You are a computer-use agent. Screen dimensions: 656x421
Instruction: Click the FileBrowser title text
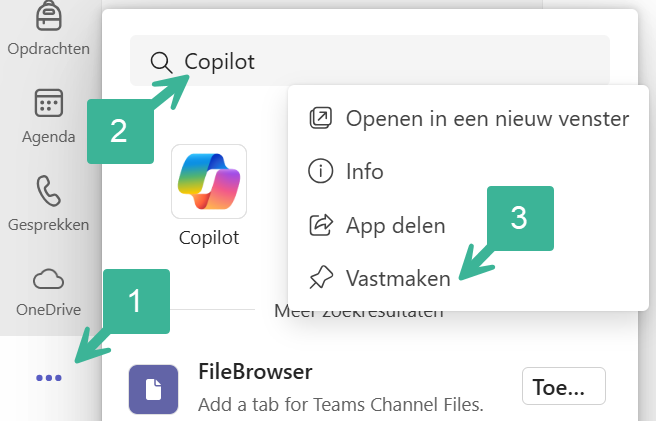coord(255,372)
